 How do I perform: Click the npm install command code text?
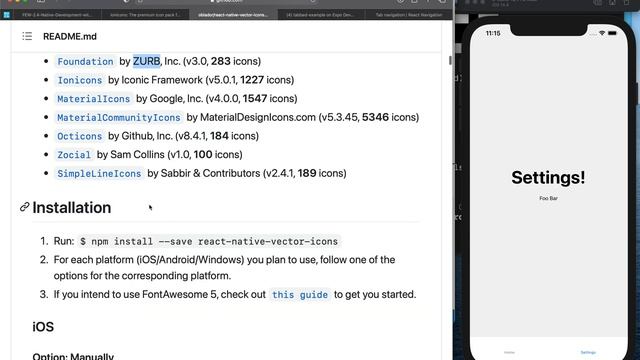[x=209, y=242]
